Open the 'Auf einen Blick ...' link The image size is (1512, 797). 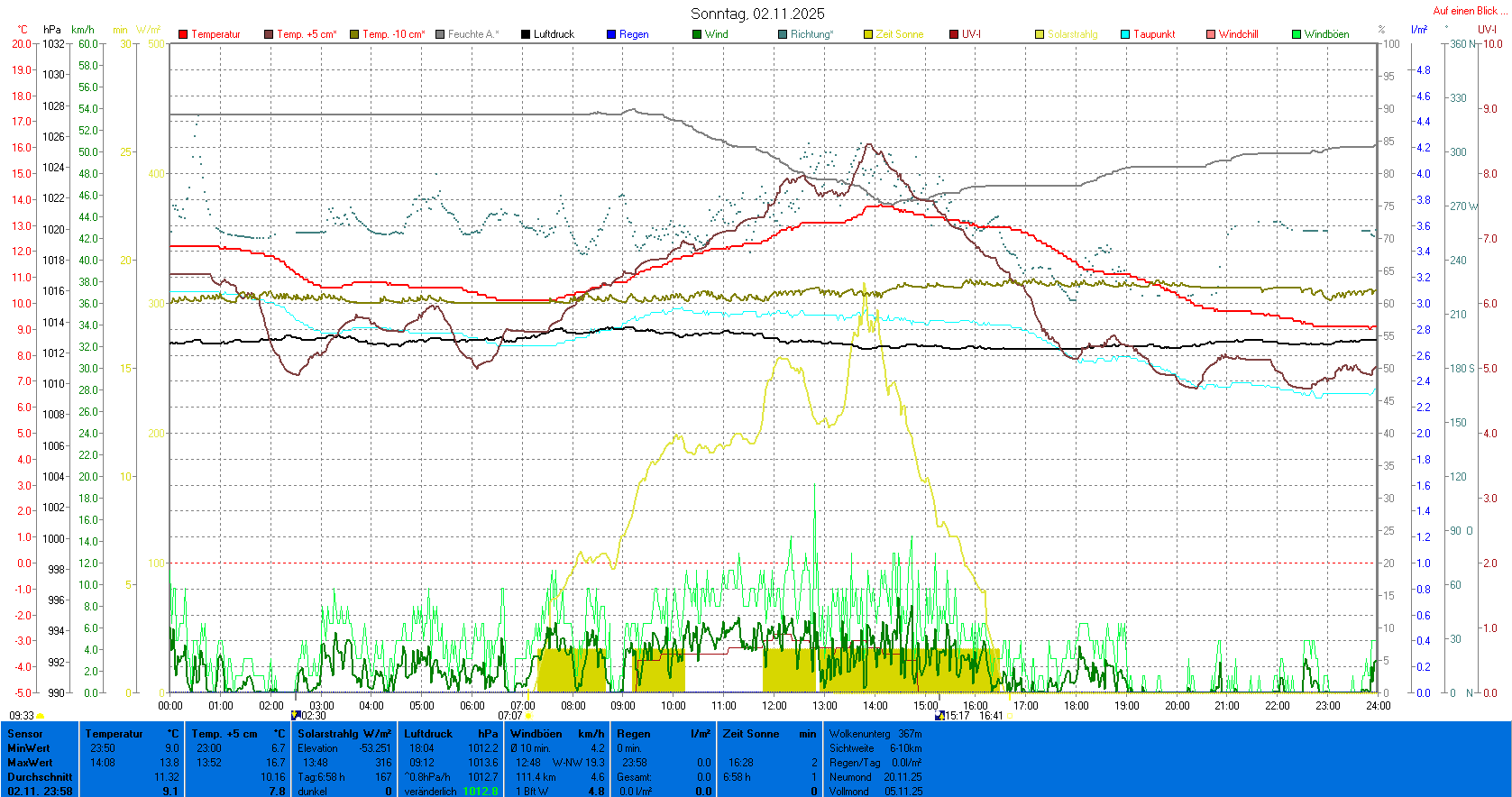[1469, 11]
